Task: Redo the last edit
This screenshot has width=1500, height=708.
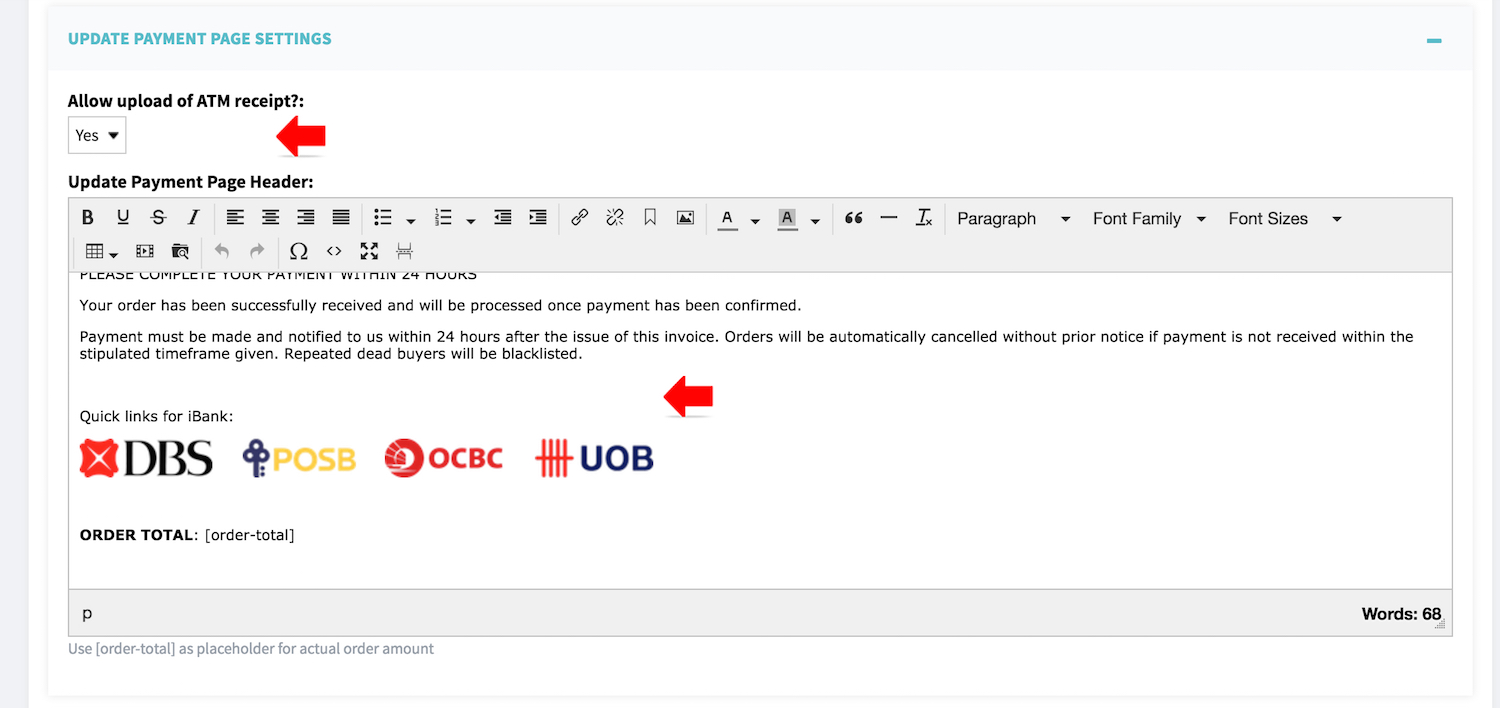Action: point(257,251)
